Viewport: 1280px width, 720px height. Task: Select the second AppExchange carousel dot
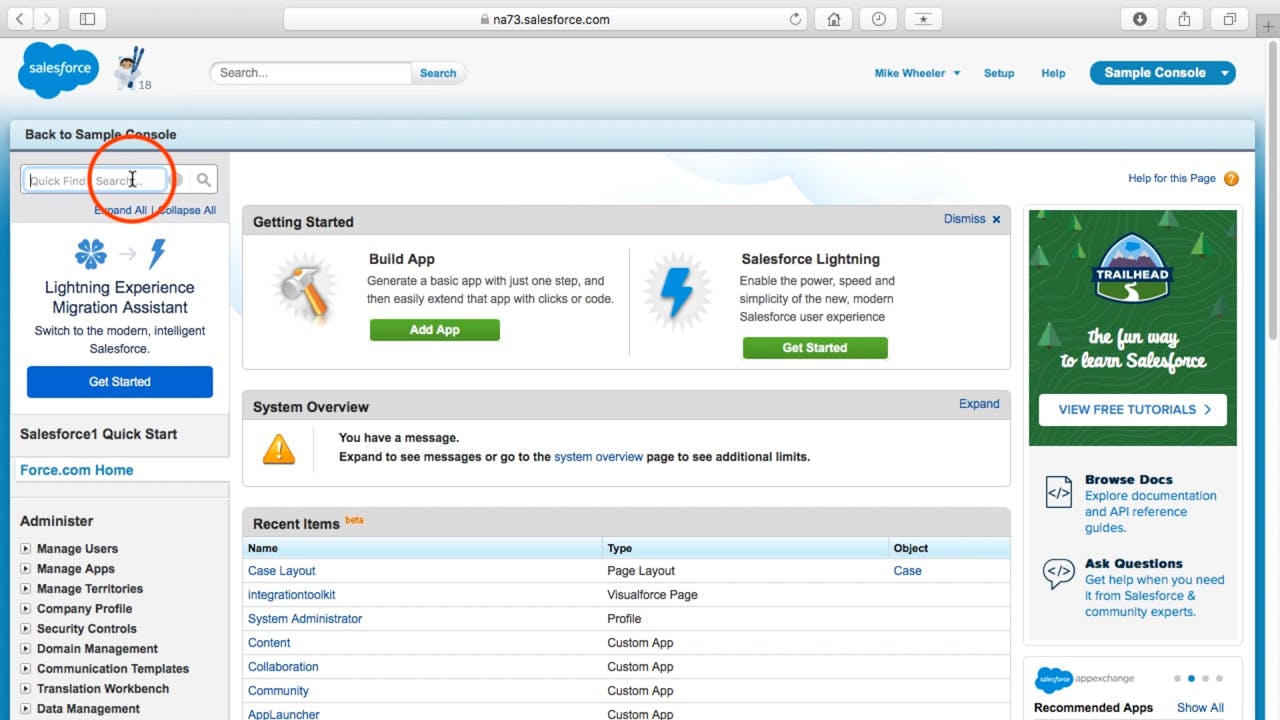[x=1190, y=678]
